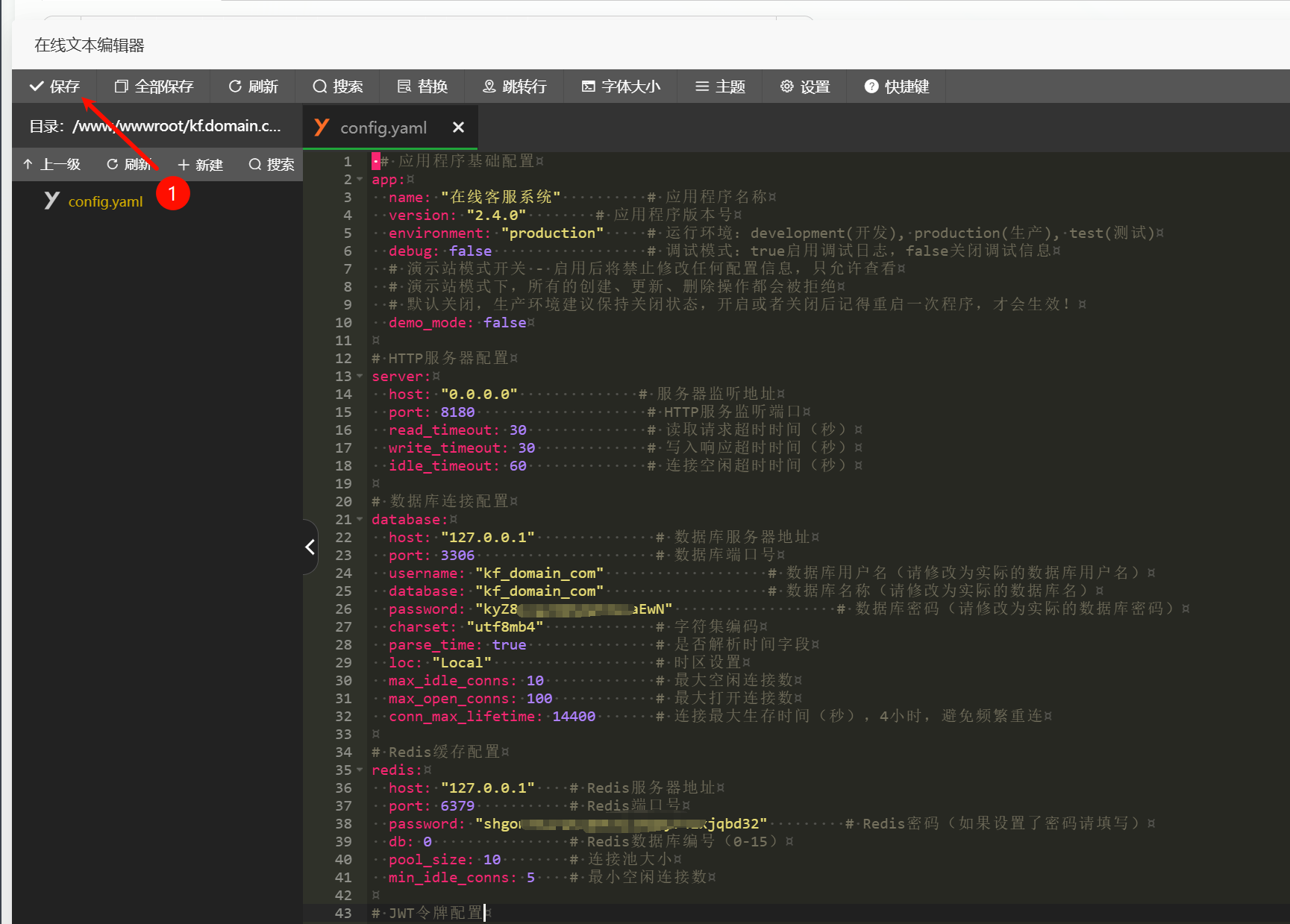
Task: Show the keyboard shortcuts help
Action: tap(896, 87)
